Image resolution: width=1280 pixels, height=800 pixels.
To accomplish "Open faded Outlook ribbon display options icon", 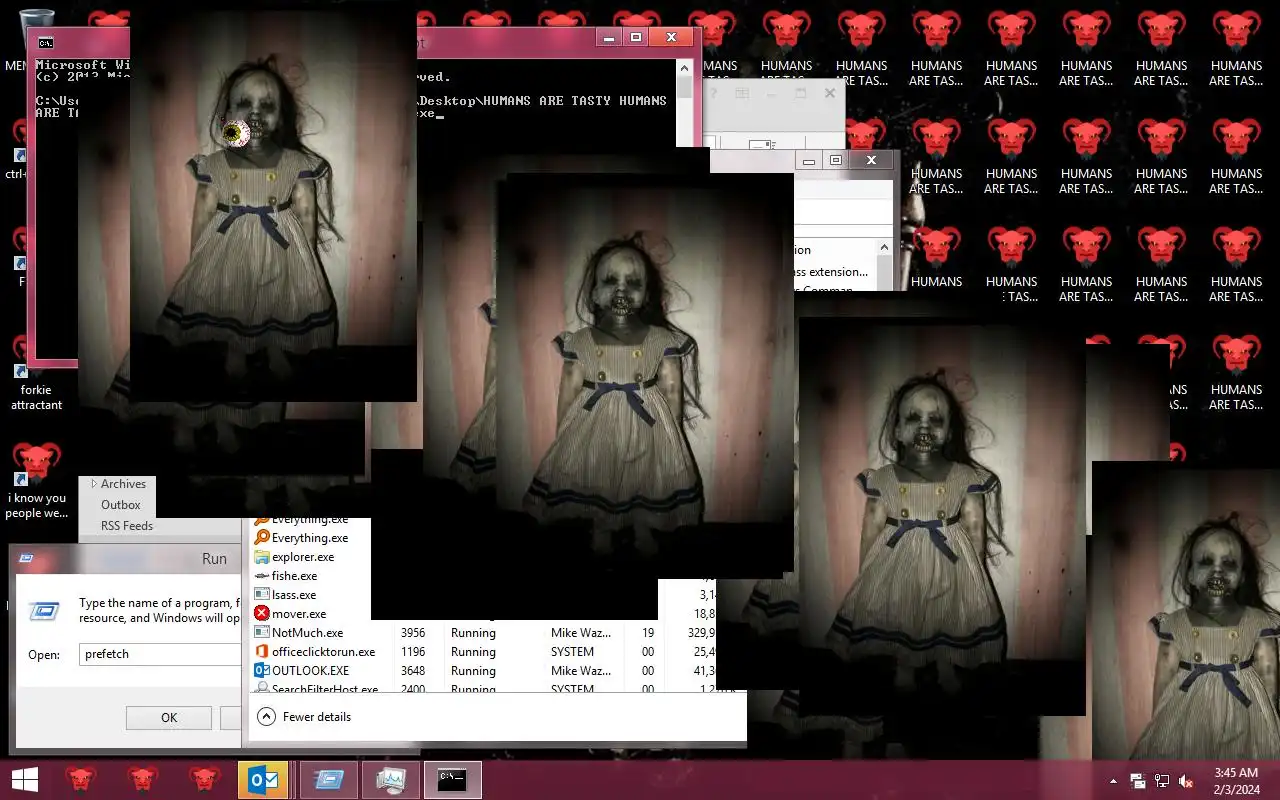I will coord(742,93).
